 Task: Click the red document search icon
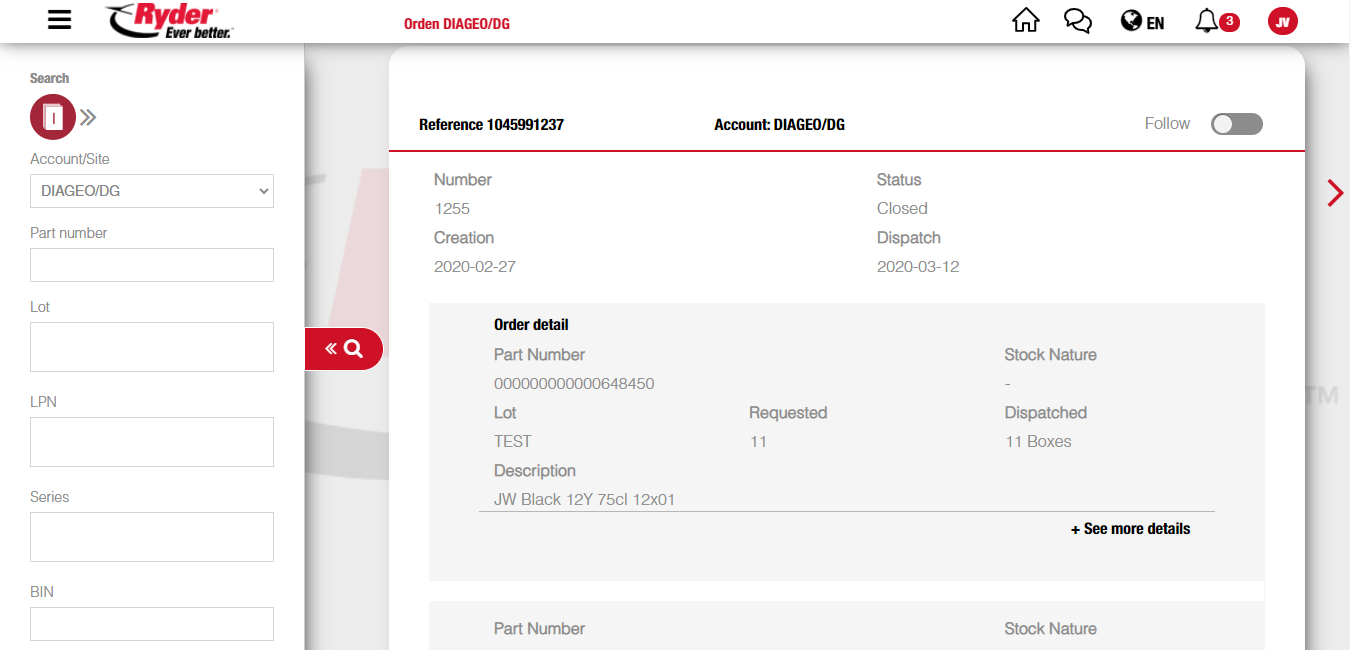point(53,117)
